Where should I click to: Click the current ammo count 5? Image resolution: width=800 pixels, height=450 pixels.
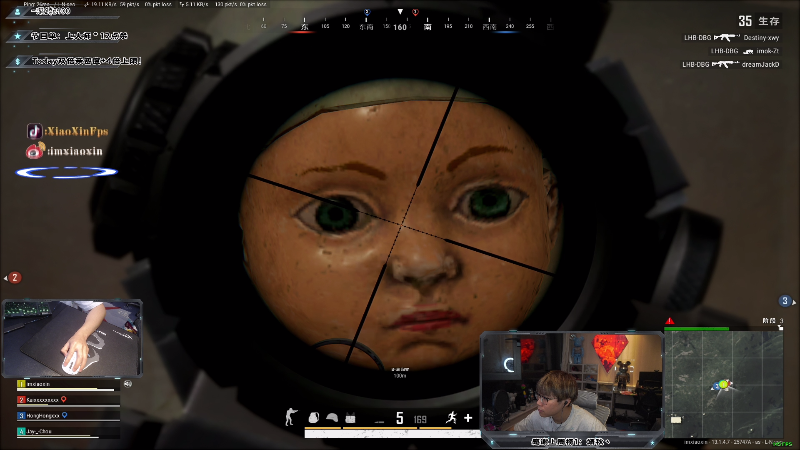coord(399,418)
